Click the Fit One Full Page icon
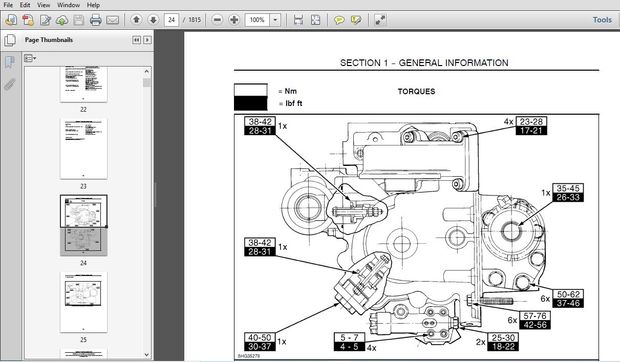This screenshot has height=362, width=620. click(x=315, y=20)
